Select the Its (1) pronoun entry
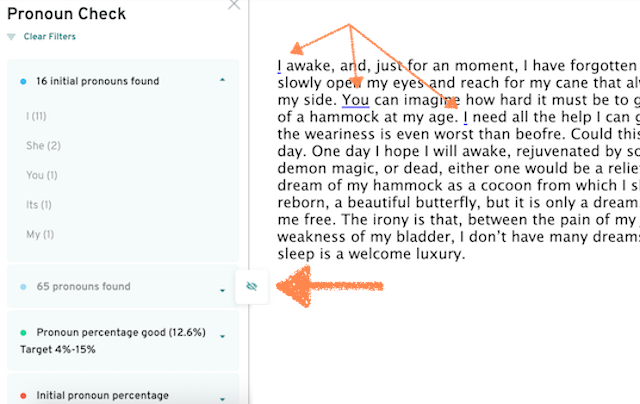Image resolution: width=640 pixels, height=404 pixels. click(x=39, y=204)
